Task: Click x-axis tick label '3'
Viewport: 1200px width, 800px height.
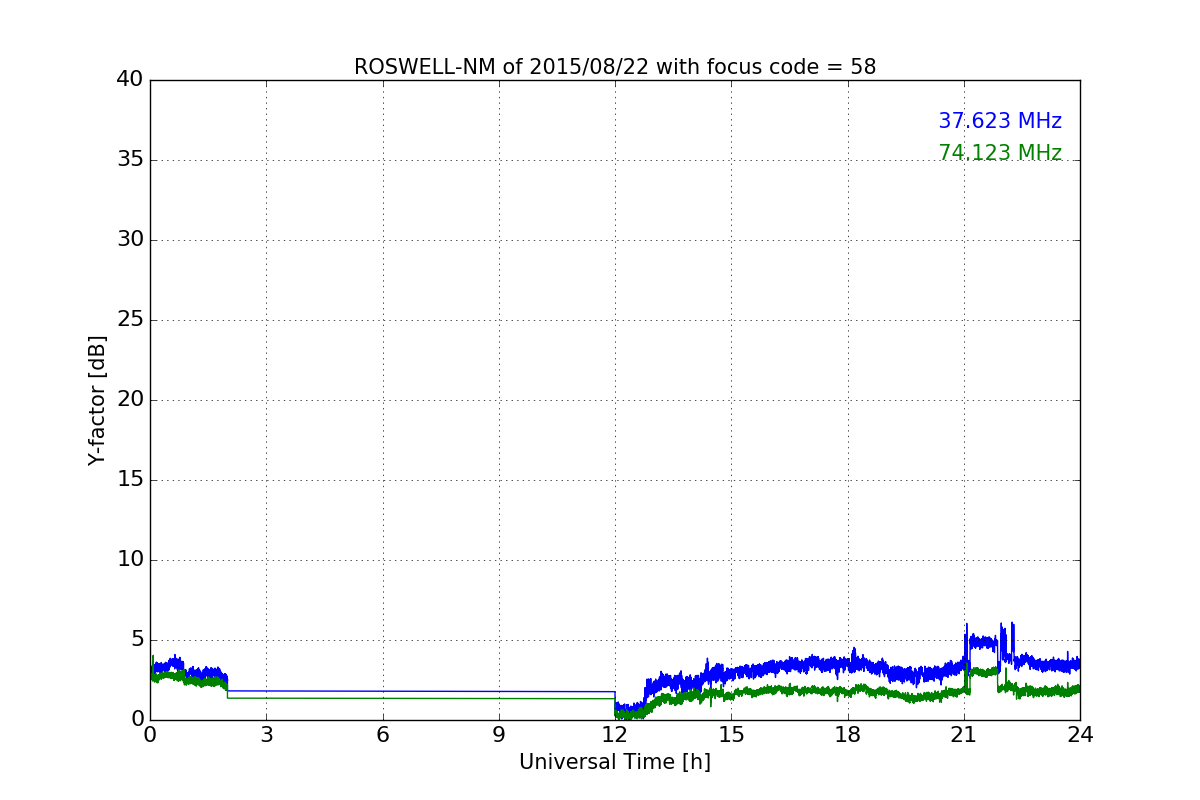Action: (x=266, y=734)
